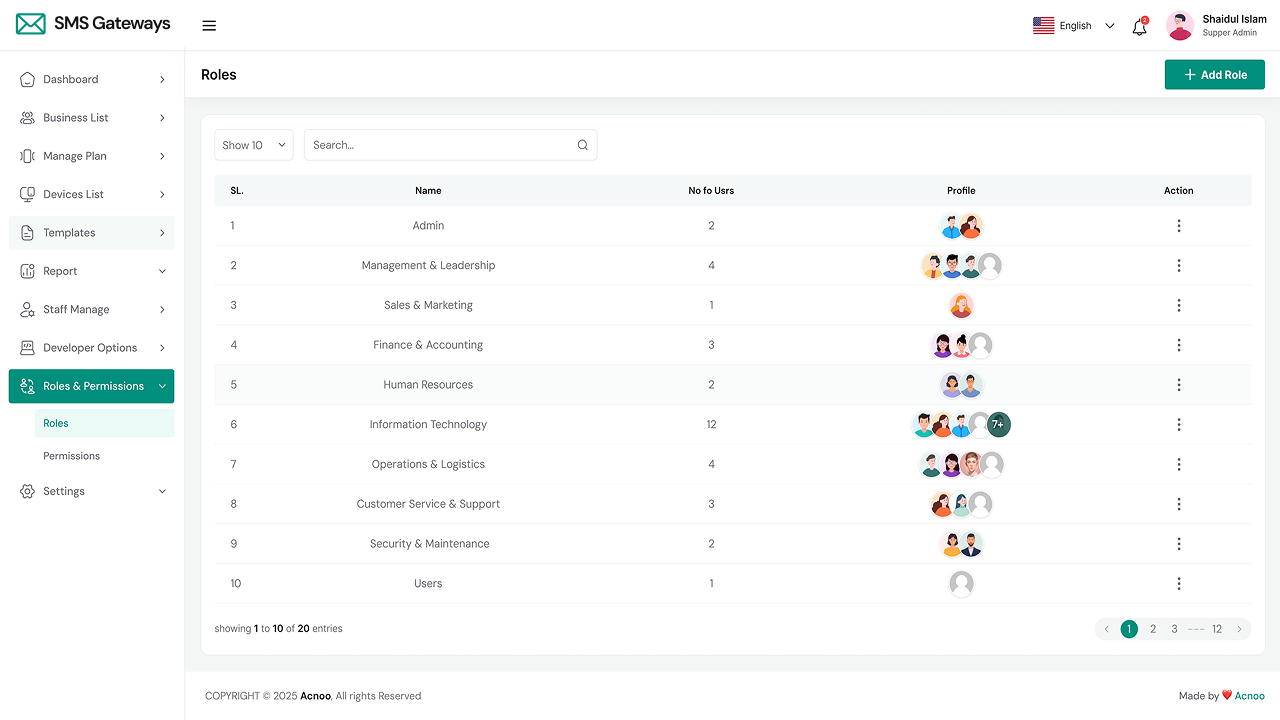This screenshot has width=1280, height=720.
Task: Open action menu for Information Technology row
Action: pyautogui.click(x=1179, y=424)
